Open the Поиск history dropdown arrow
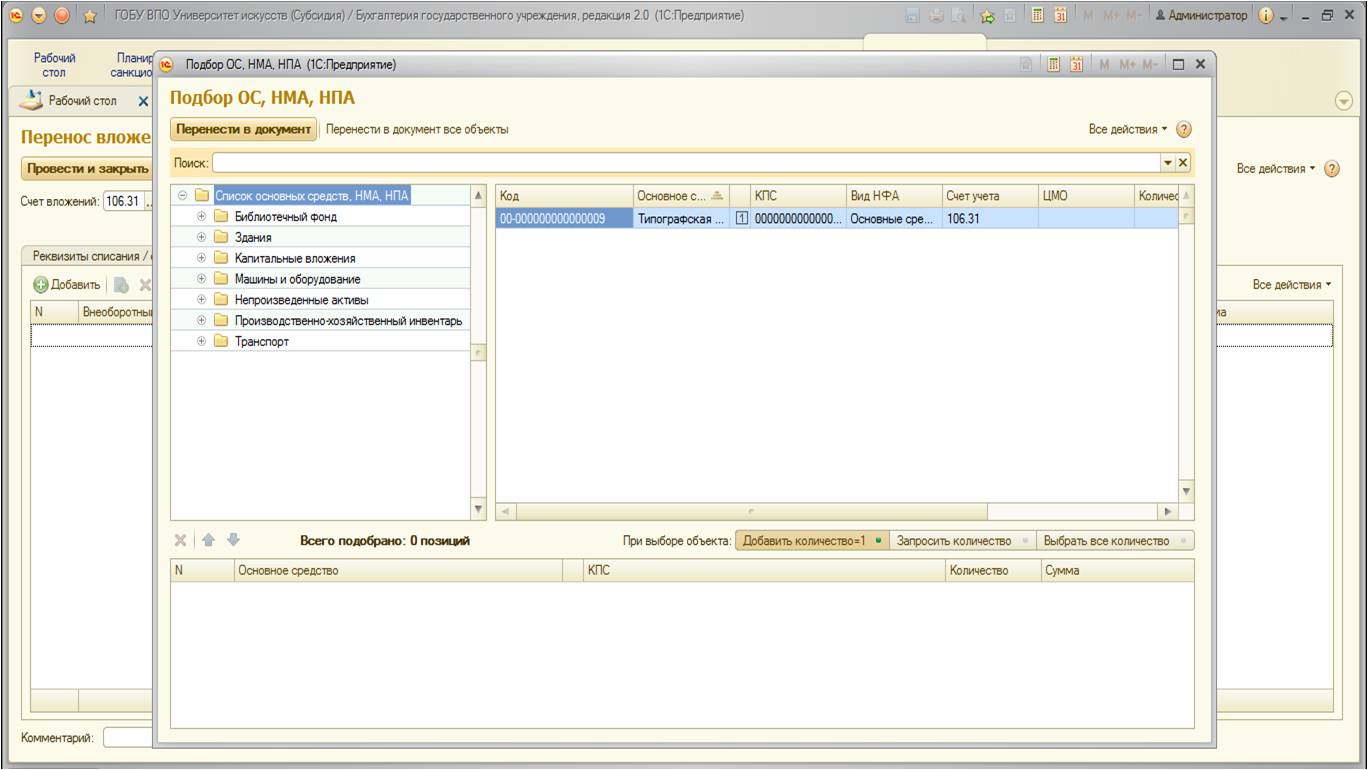 [x=1167, y=162]
